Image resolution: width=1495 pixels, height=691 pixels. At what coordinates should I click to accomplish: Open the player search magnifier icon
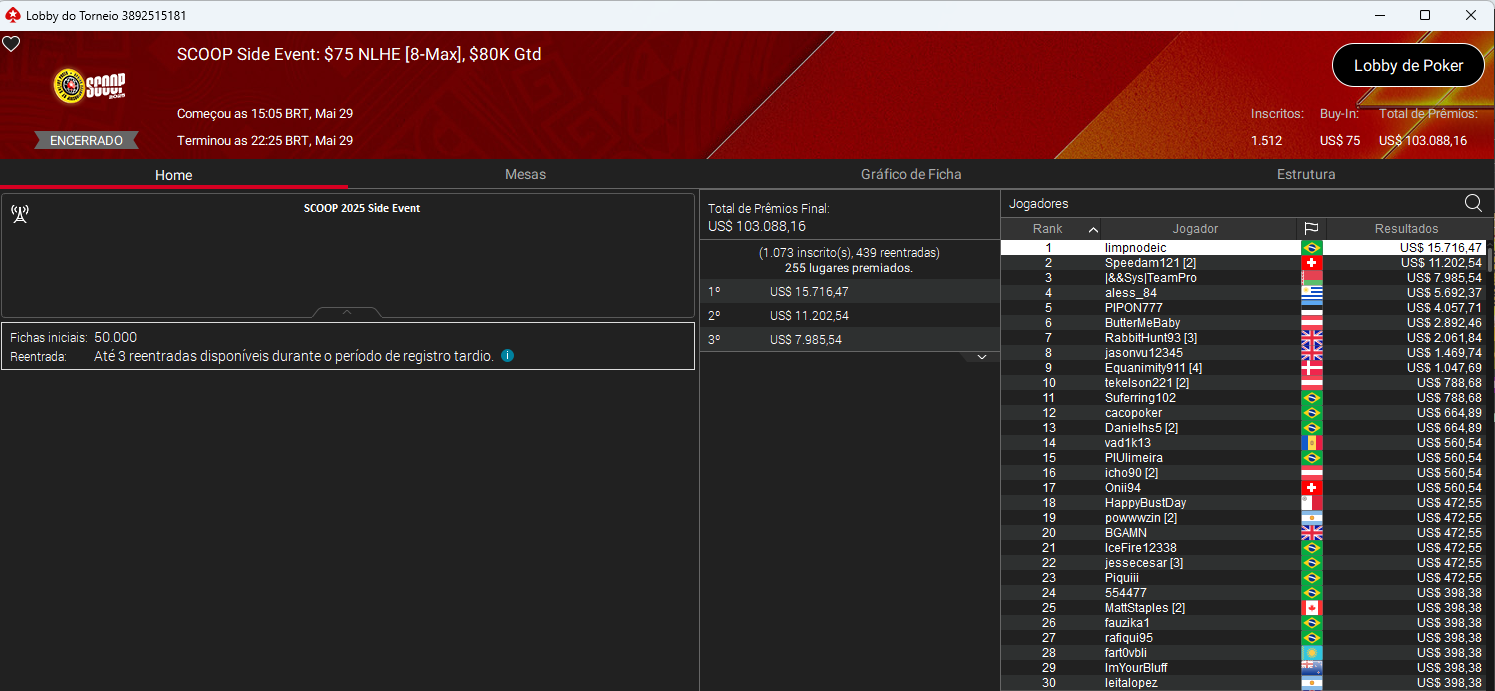(1473, 203)
